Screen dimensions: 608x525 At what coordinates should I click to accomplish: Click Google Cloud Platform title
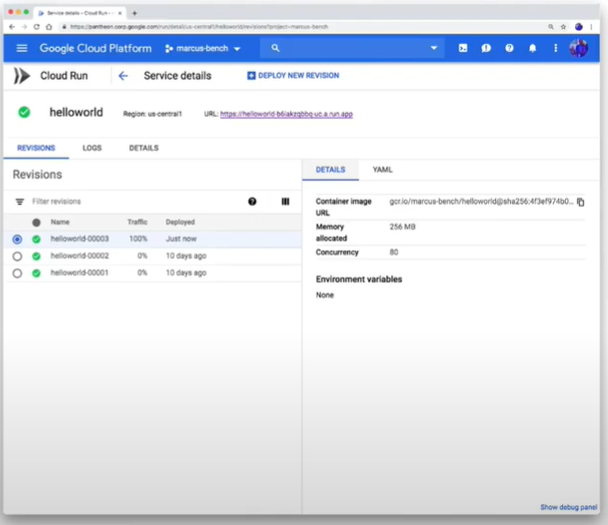tap(95, 48)
